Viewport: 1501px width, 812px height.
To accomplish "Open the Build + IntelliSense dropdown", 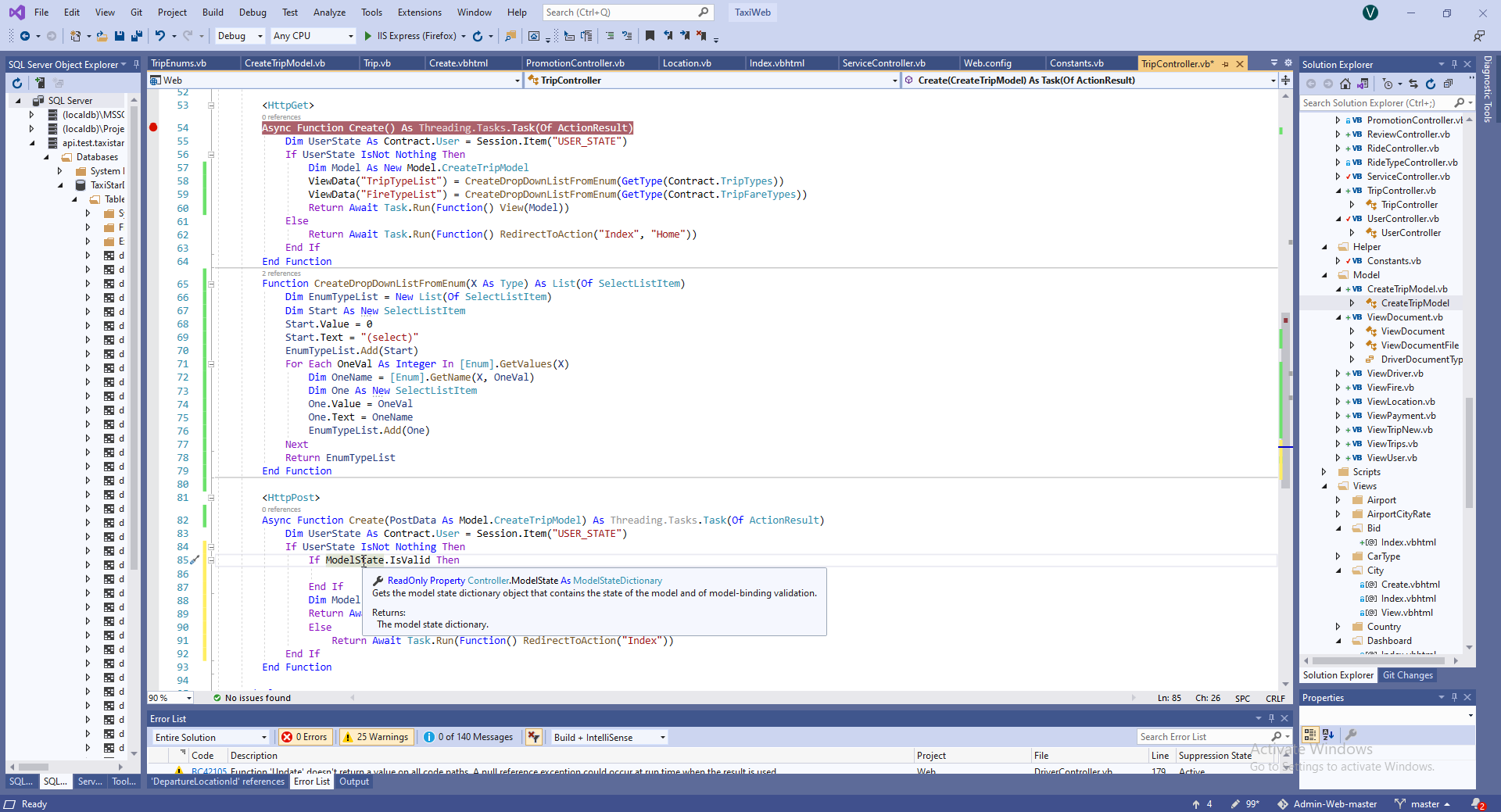I will coord(610,737).
